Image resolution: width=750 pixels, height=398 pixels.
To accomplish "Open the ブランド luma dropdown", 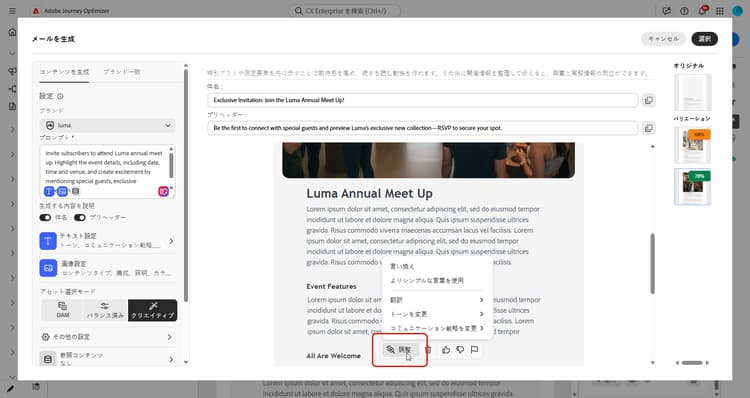I will point(108,125).
